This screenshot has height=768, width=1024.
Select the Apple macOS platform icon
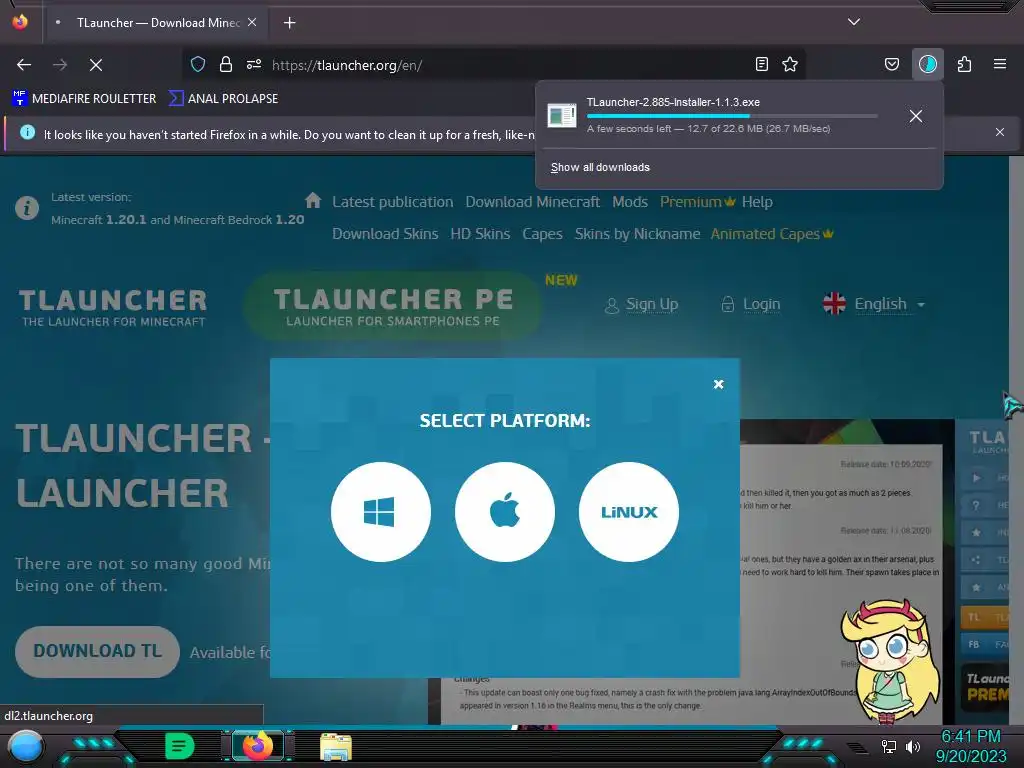tap(505, 511)
